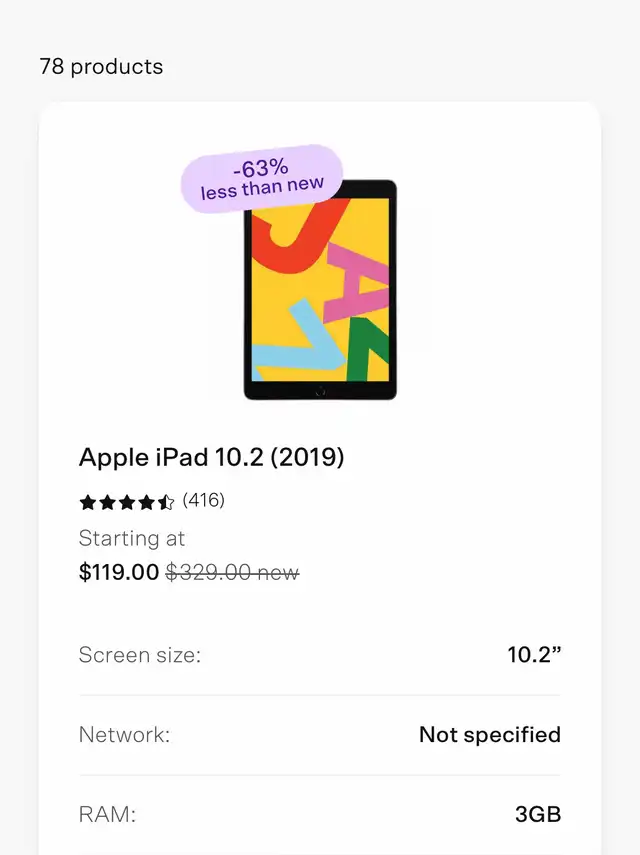View the 416 reviews count

coord(204,500)
